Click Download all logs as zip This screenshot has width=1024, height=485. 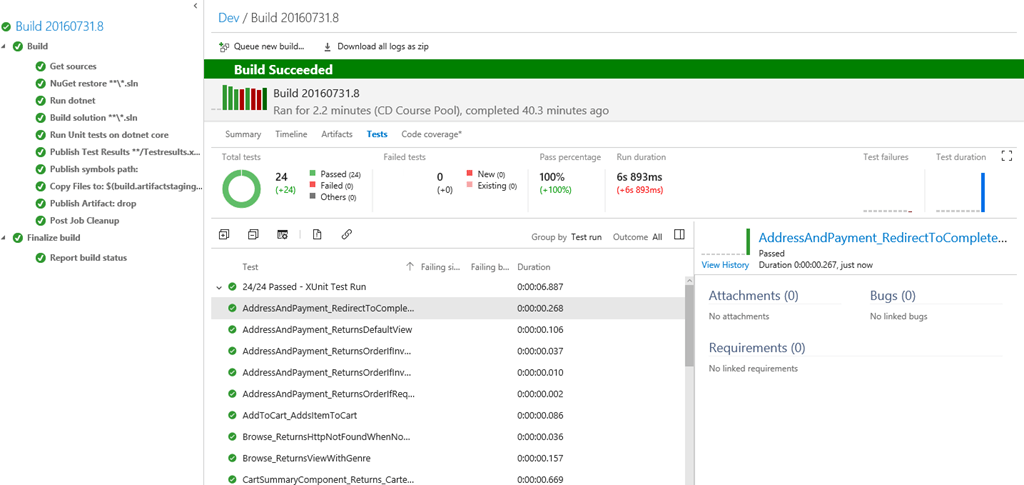tap(376, 47)
